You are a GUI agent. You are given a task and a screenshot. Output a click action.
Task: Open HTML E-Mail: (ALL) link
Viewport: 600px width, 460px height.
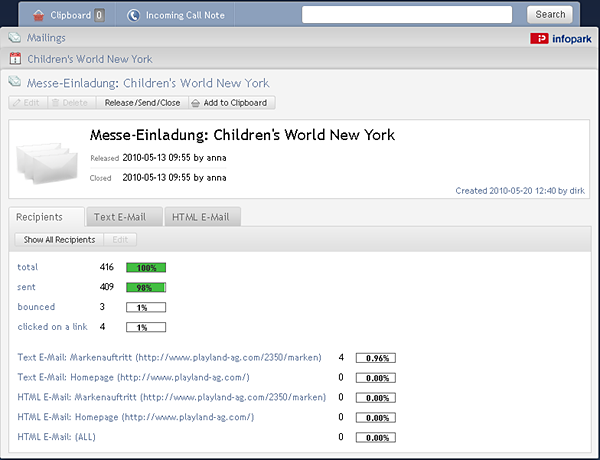coord(57,437)
